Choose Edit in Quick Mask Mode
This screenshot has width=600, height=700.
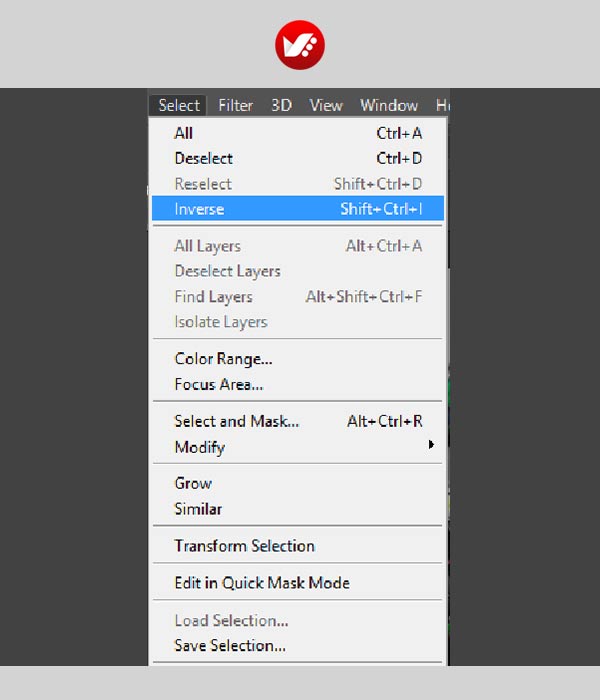(x=298, y=583)
